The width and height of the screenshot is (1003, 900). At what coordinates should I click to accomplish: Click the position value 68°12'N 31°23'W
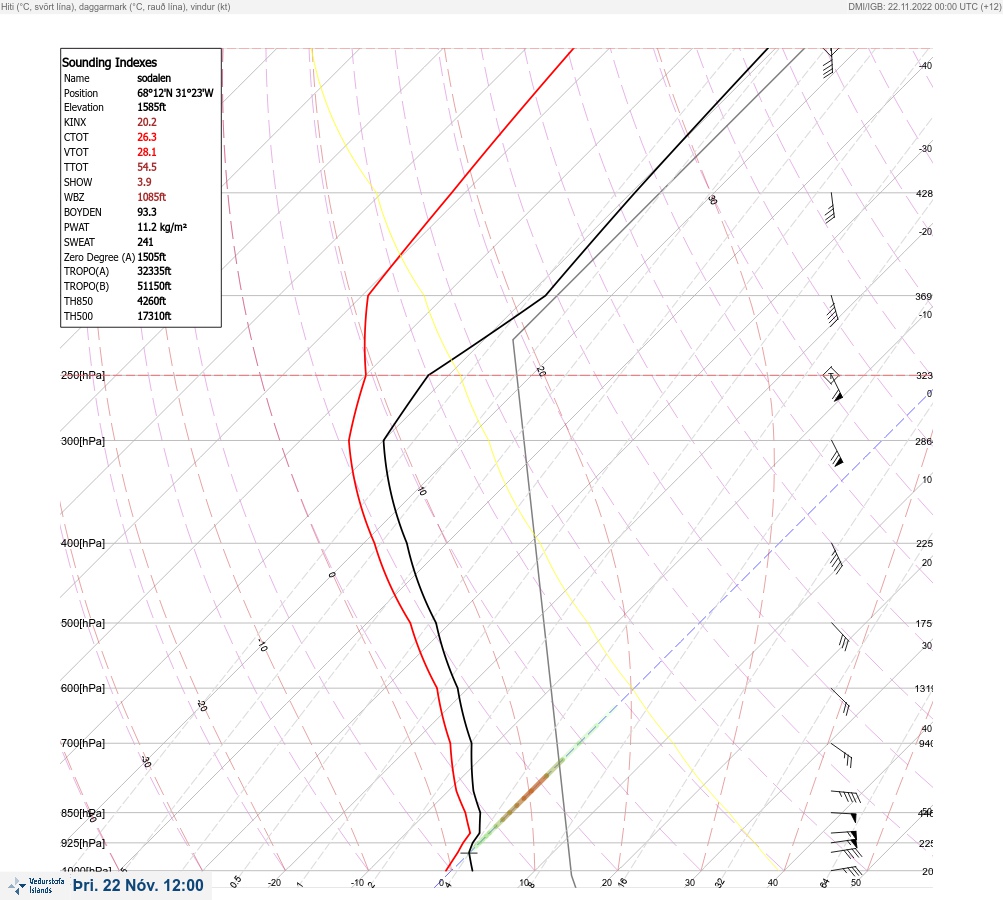pyautogui.click(x=175, y=93)
